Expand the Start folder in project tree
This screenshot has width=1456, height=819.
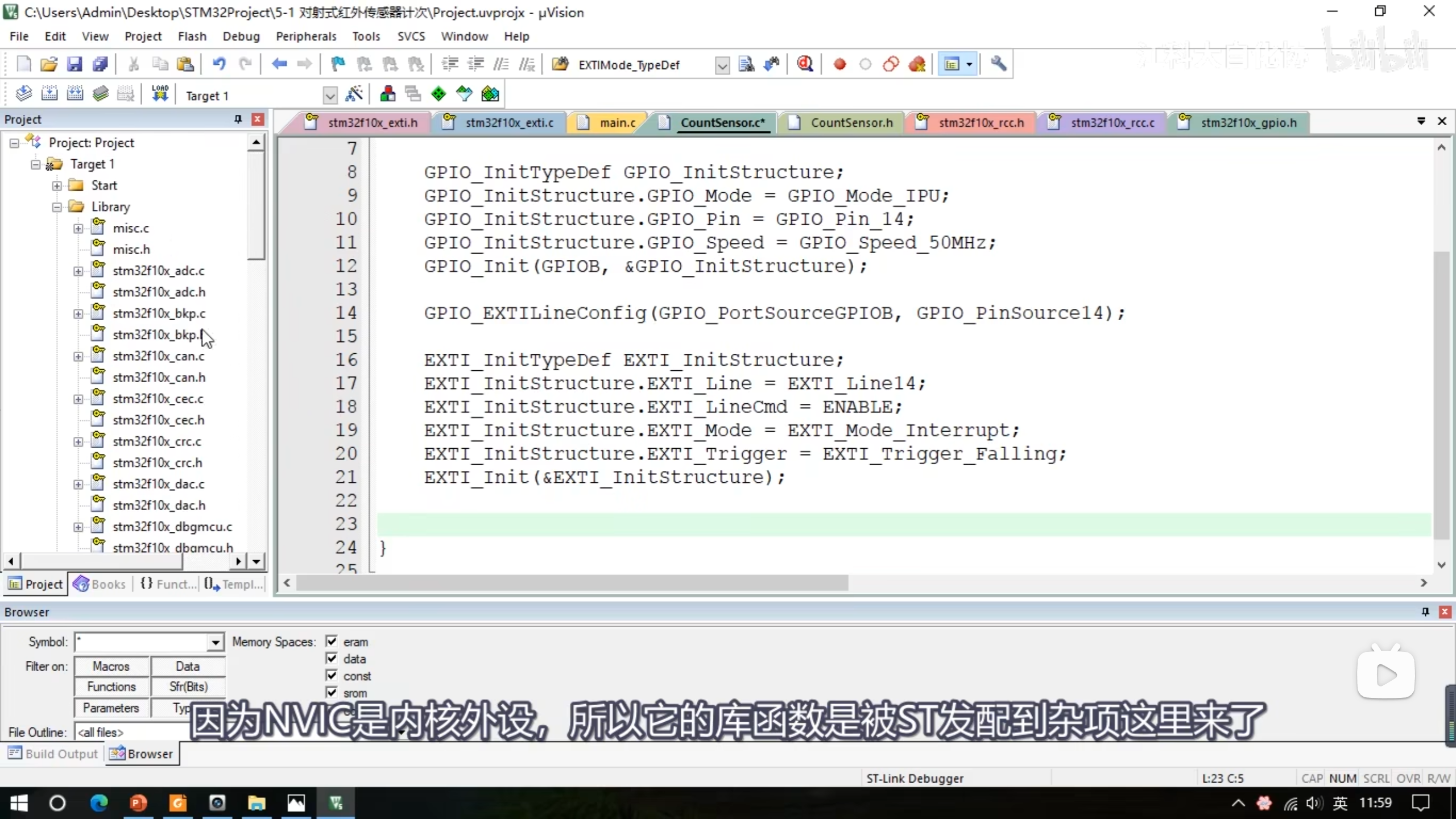tap(57, 186)
